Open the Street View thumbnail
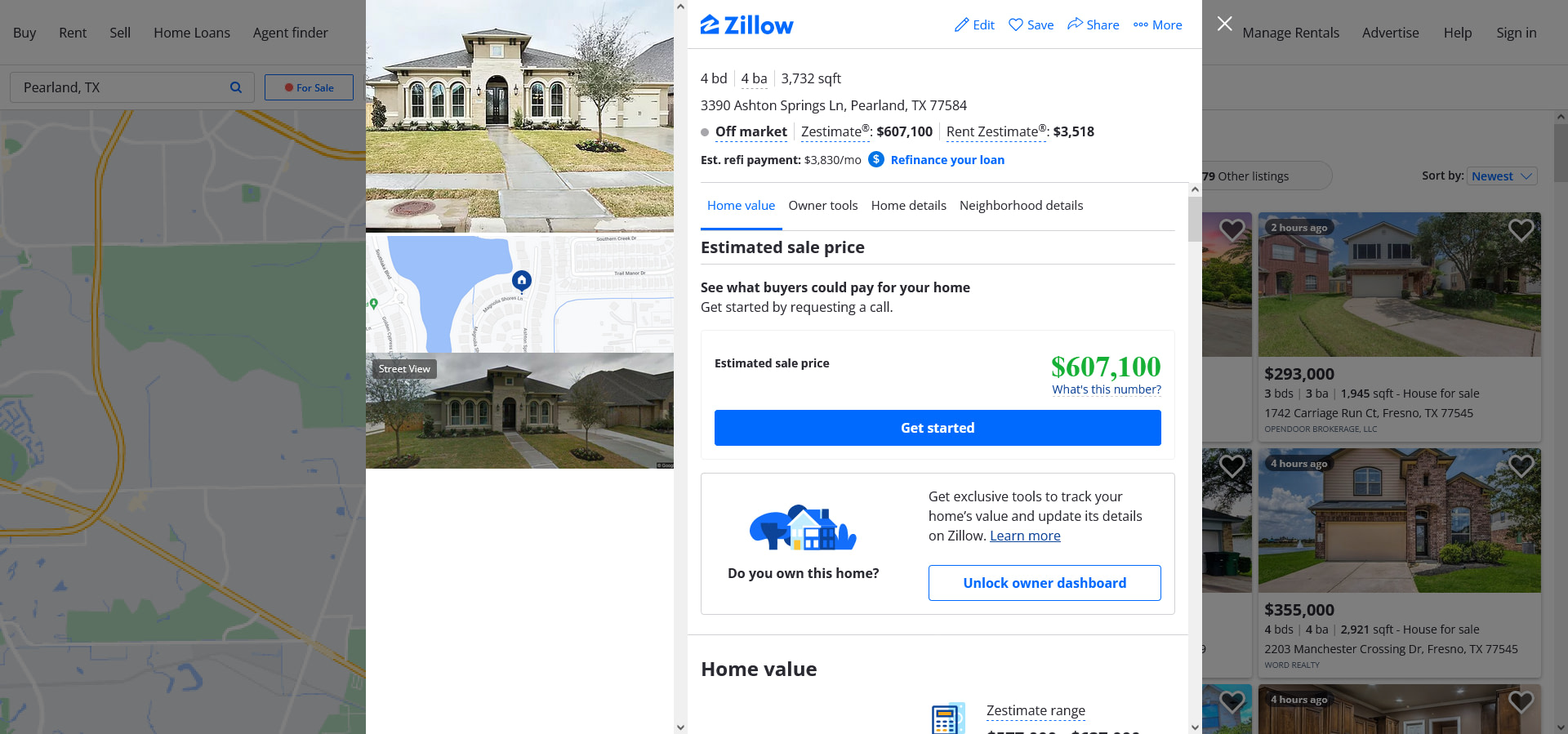The image size is (1568, 734). click(519, 411)
